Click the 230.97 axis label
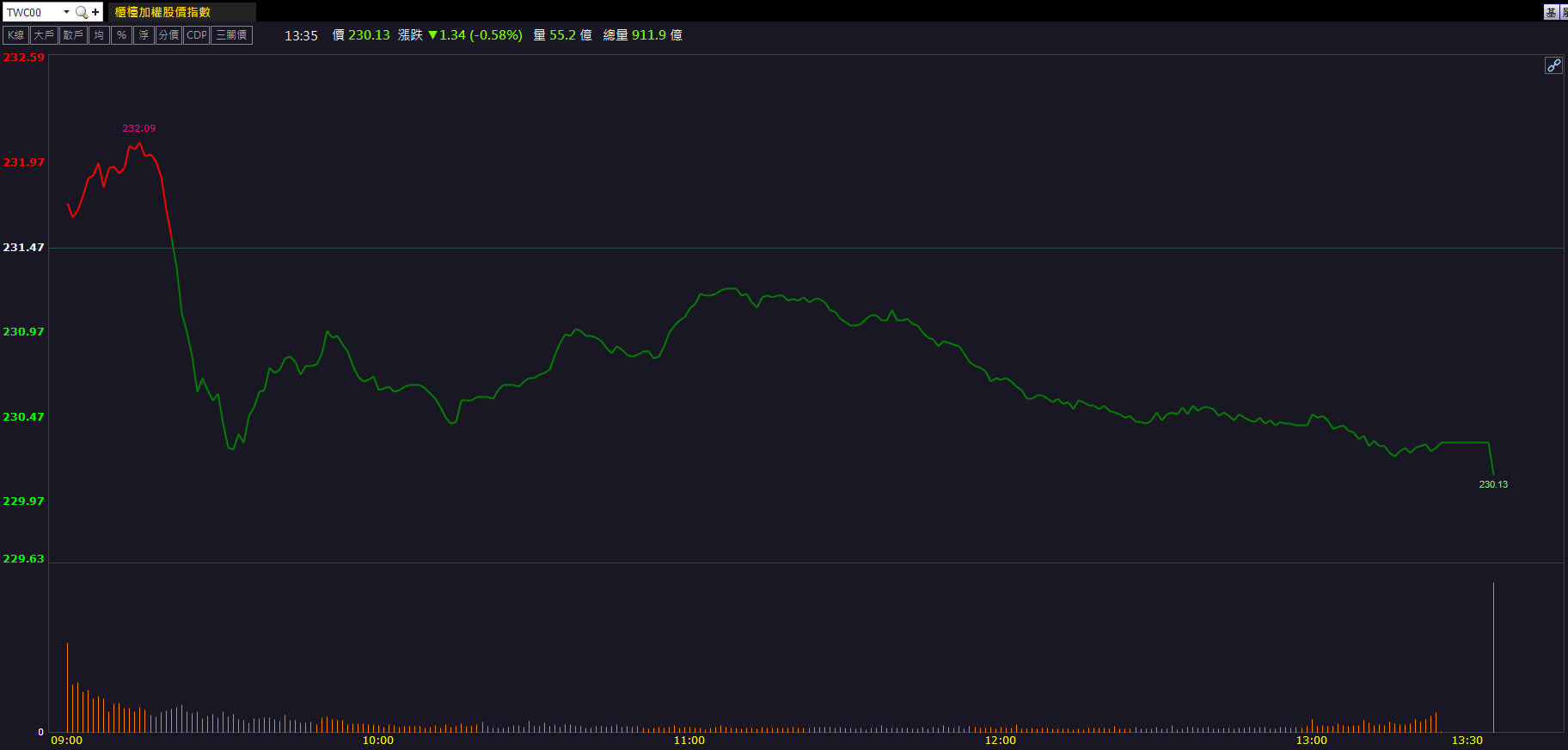Viewport: 1568px width, 750px height. click(x=23, y=331)
